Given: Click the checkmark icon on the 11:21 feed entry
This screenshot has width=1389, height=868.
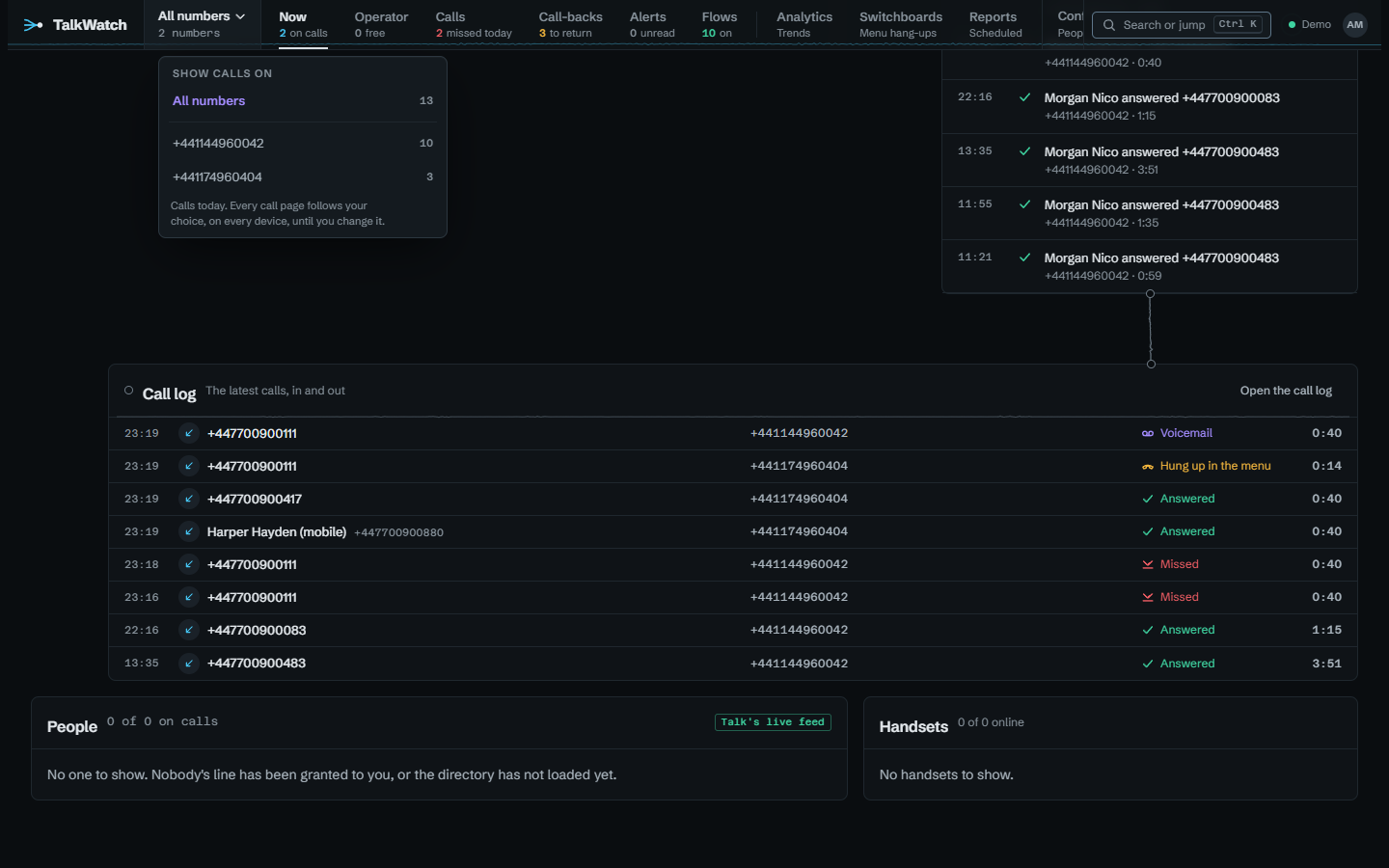Looking at the screenshot, I should point(1024,258).
